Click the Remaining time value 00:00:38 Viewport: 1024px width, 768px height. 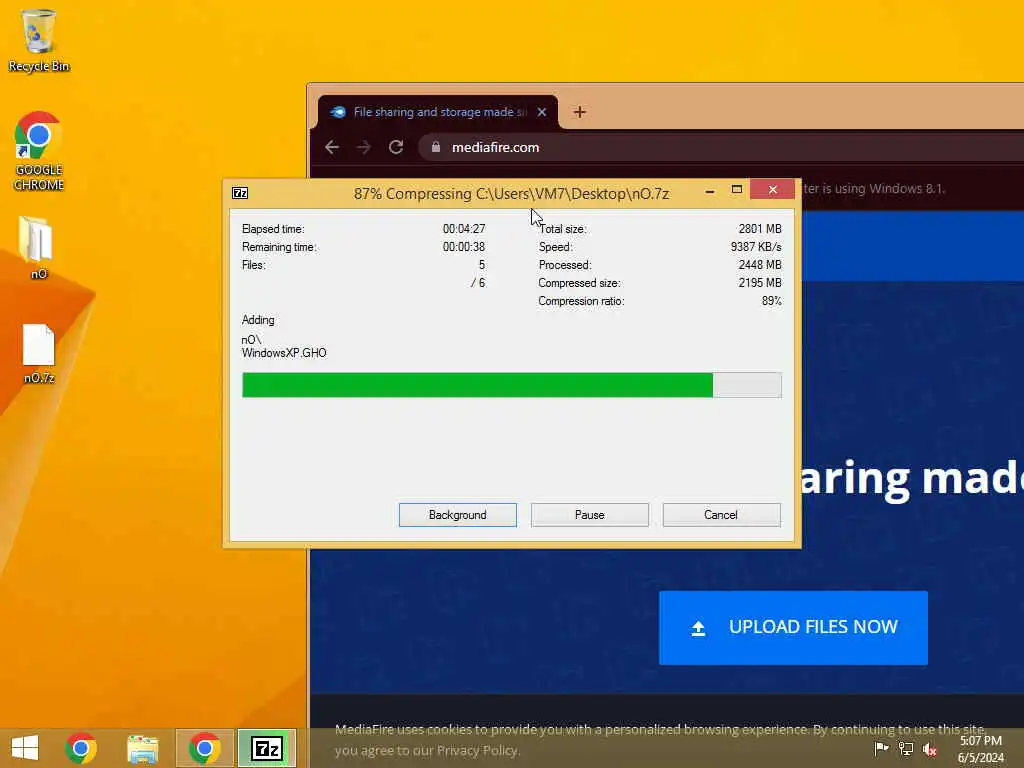coord(464,247)
